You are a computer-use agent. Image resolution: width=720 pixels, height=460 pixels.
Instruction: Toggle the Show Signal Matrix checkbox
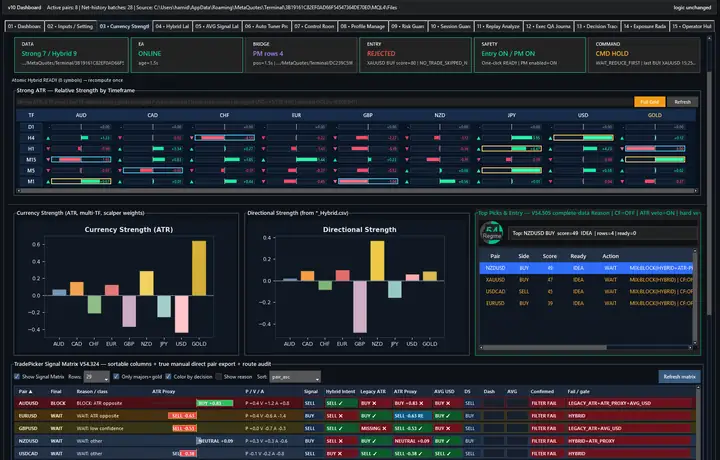pyautogui.click(x=17, y=376)
